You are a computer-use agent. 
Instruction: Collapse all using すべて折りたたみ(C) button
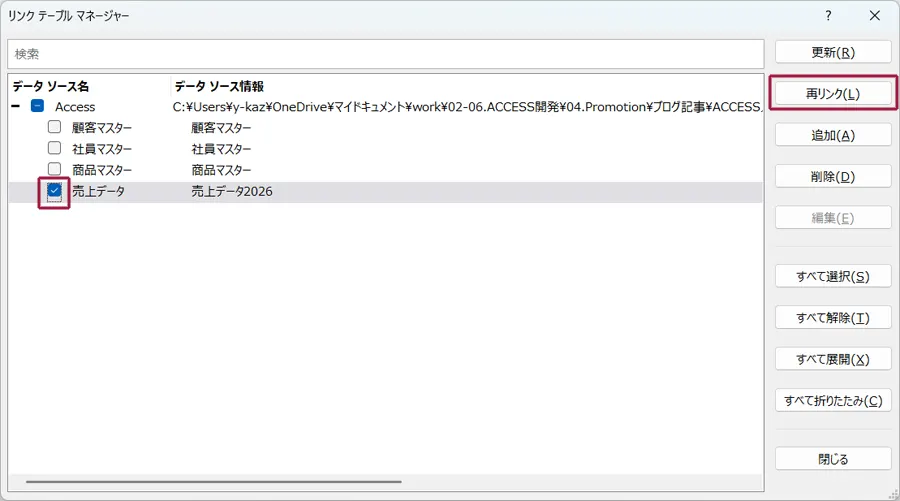(832, 401)
